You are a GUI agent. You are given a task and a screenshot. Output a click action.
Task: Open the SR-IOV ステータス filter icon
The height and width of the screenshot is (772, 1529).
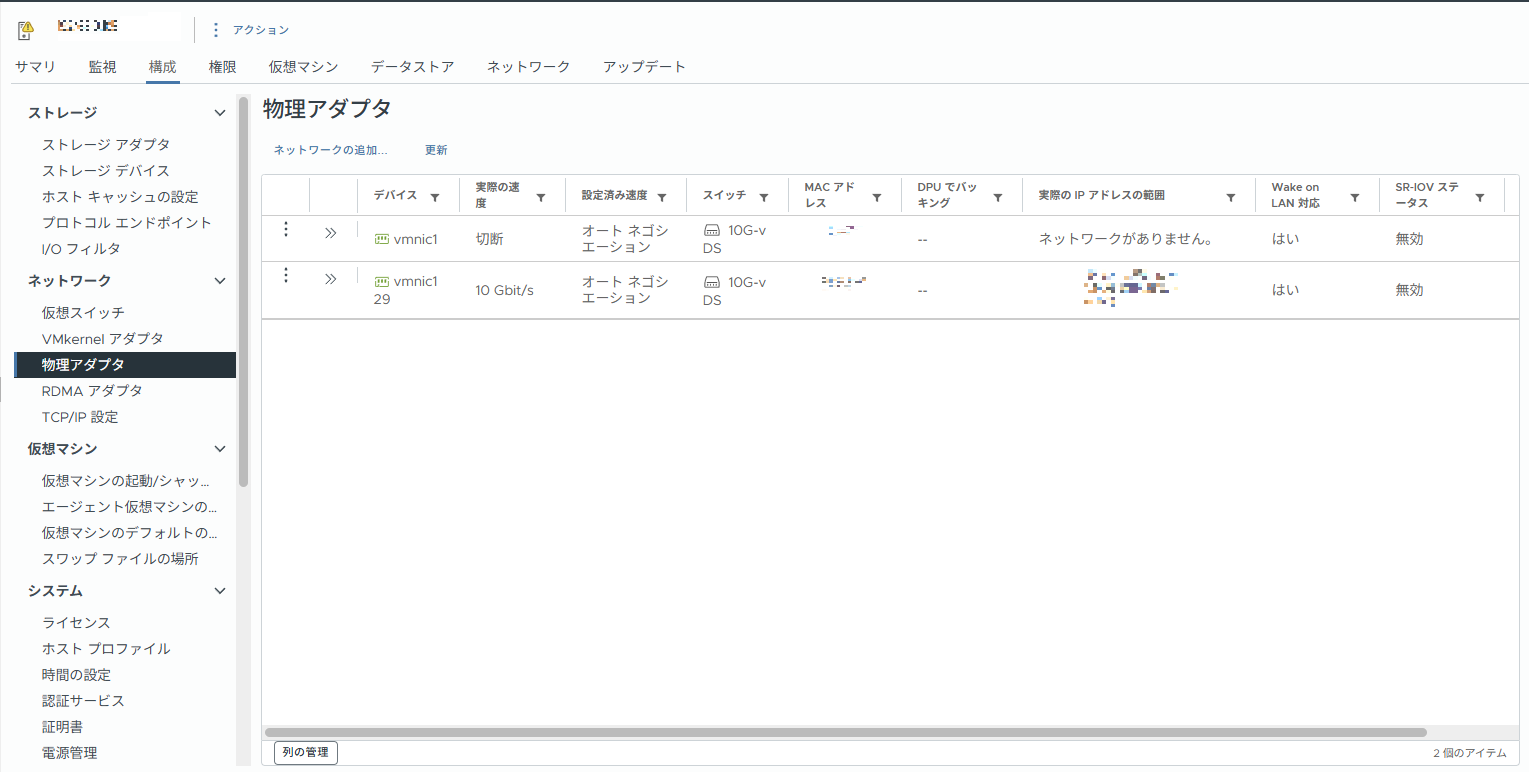(x=1479, y=195)
